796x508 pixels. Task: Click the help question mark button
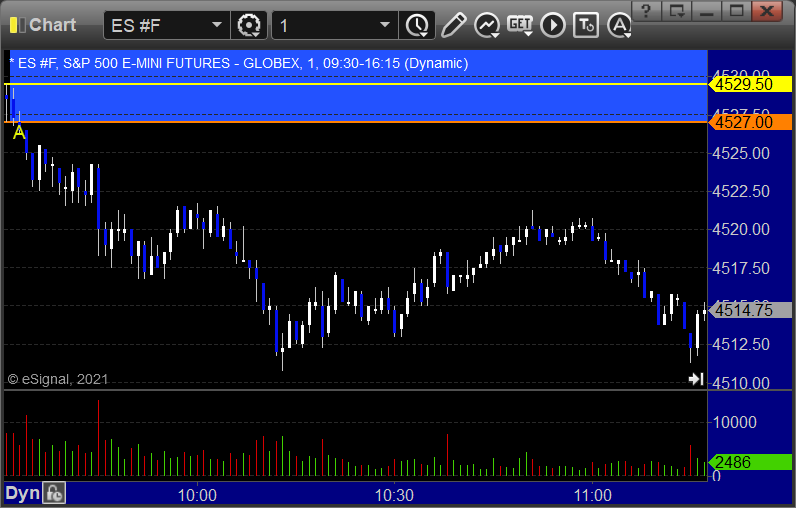(x=646, y=11)
